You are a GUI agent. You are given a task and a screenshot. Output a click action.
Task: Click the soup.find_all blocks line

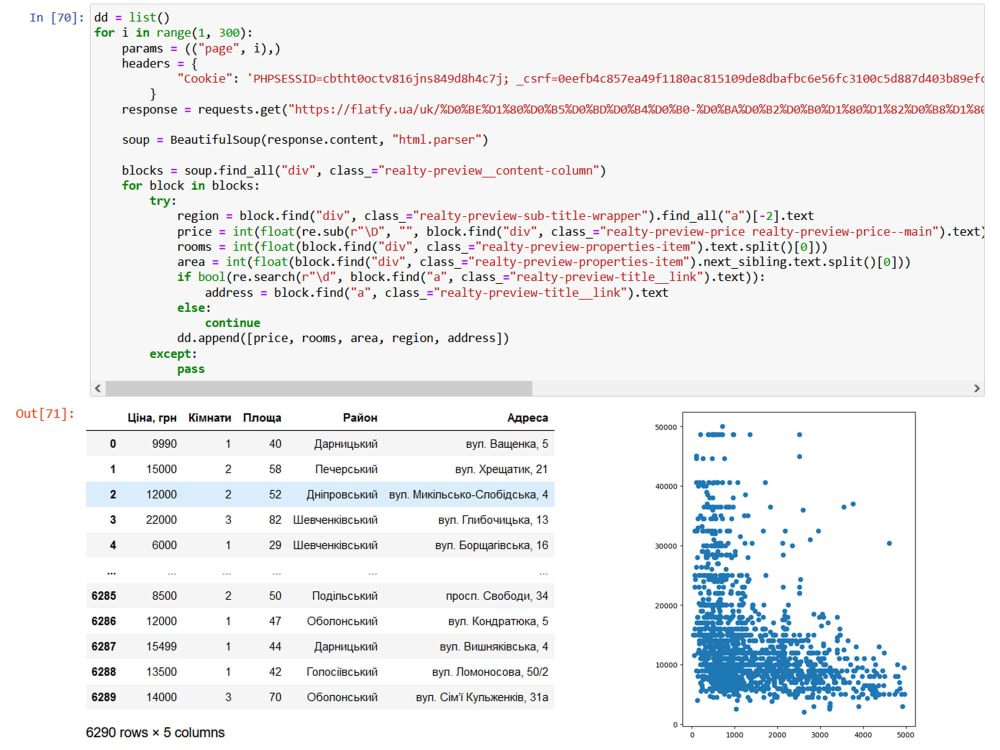[364, 170]
